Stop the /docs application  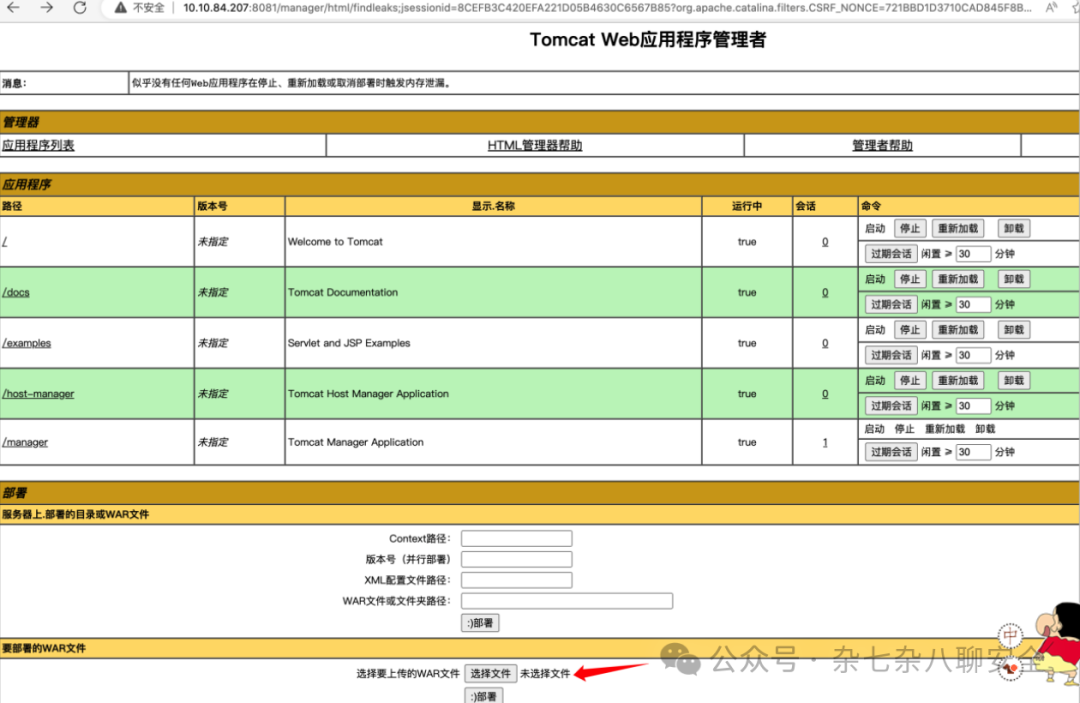pos(909,279)
